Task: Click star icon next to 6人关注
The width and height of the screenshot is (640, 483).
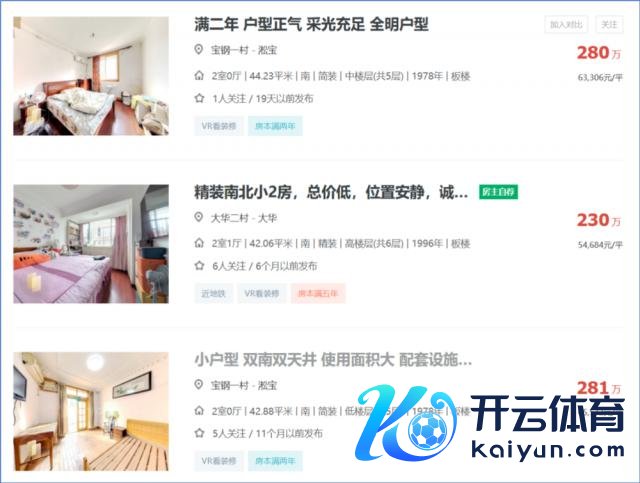Action: (199, 266)
